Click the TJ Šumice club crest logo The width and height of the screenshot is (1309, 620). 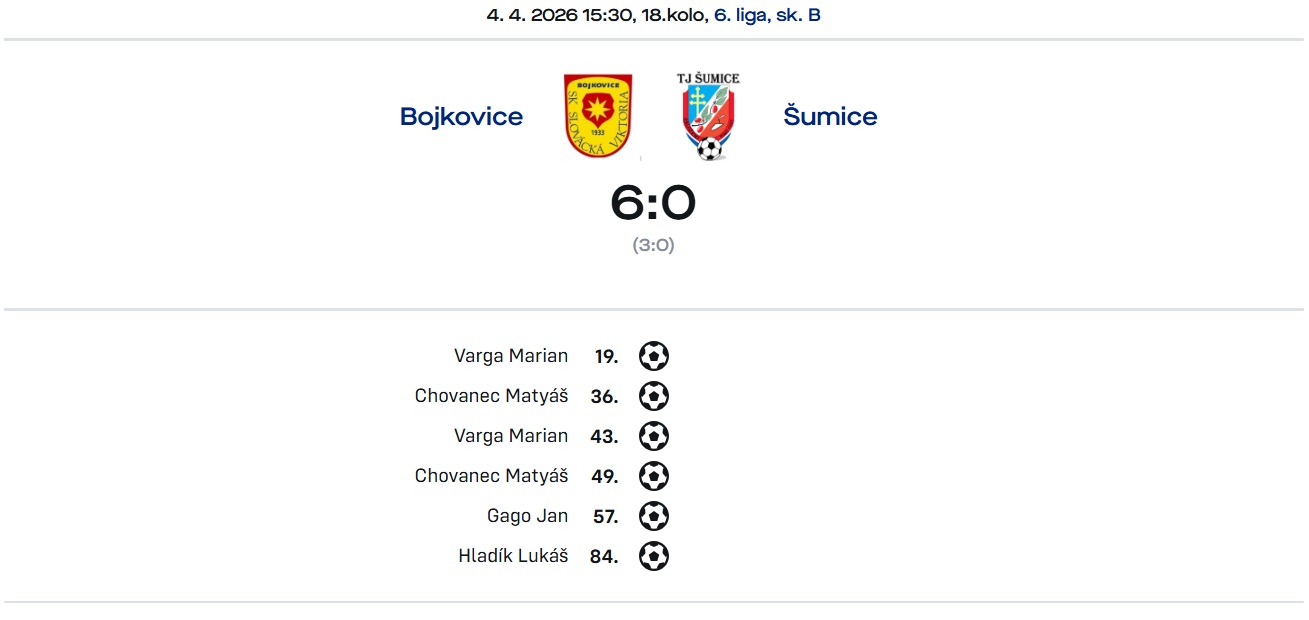point(709,117)
